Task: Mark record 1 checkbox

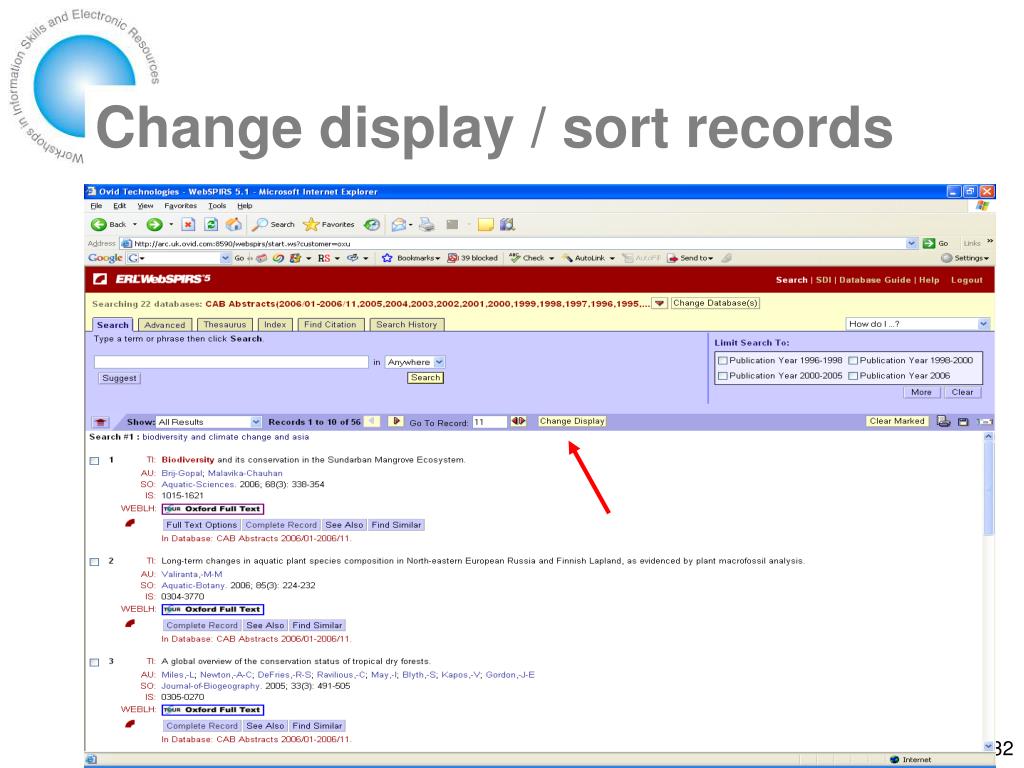Action: tap(95, 461)
